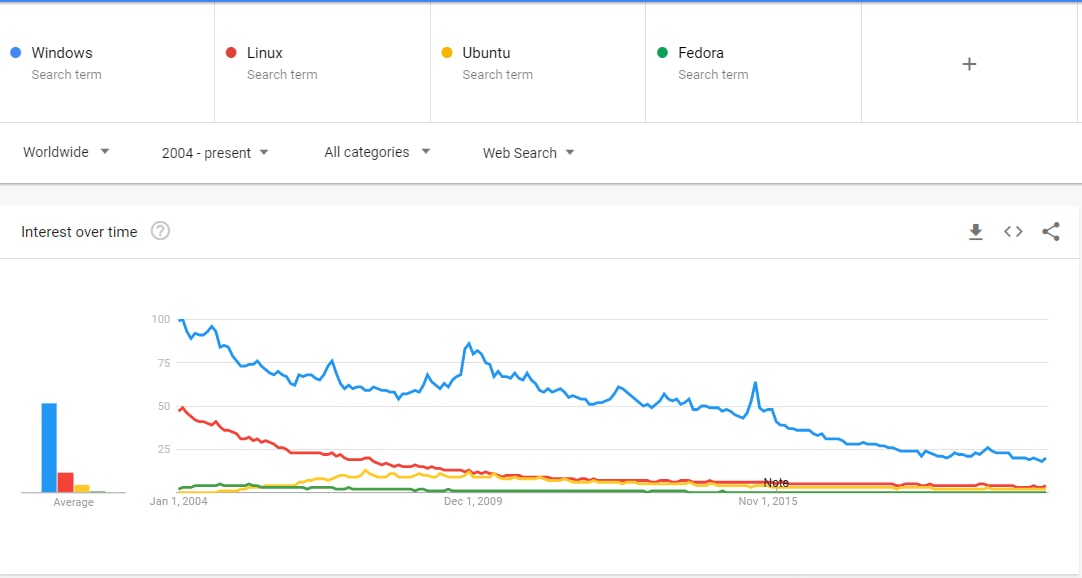The height and width of the screenshot is (578, 1082).
Task: Select the yellow Ubuntu term dot
Action: click(446, 52)
